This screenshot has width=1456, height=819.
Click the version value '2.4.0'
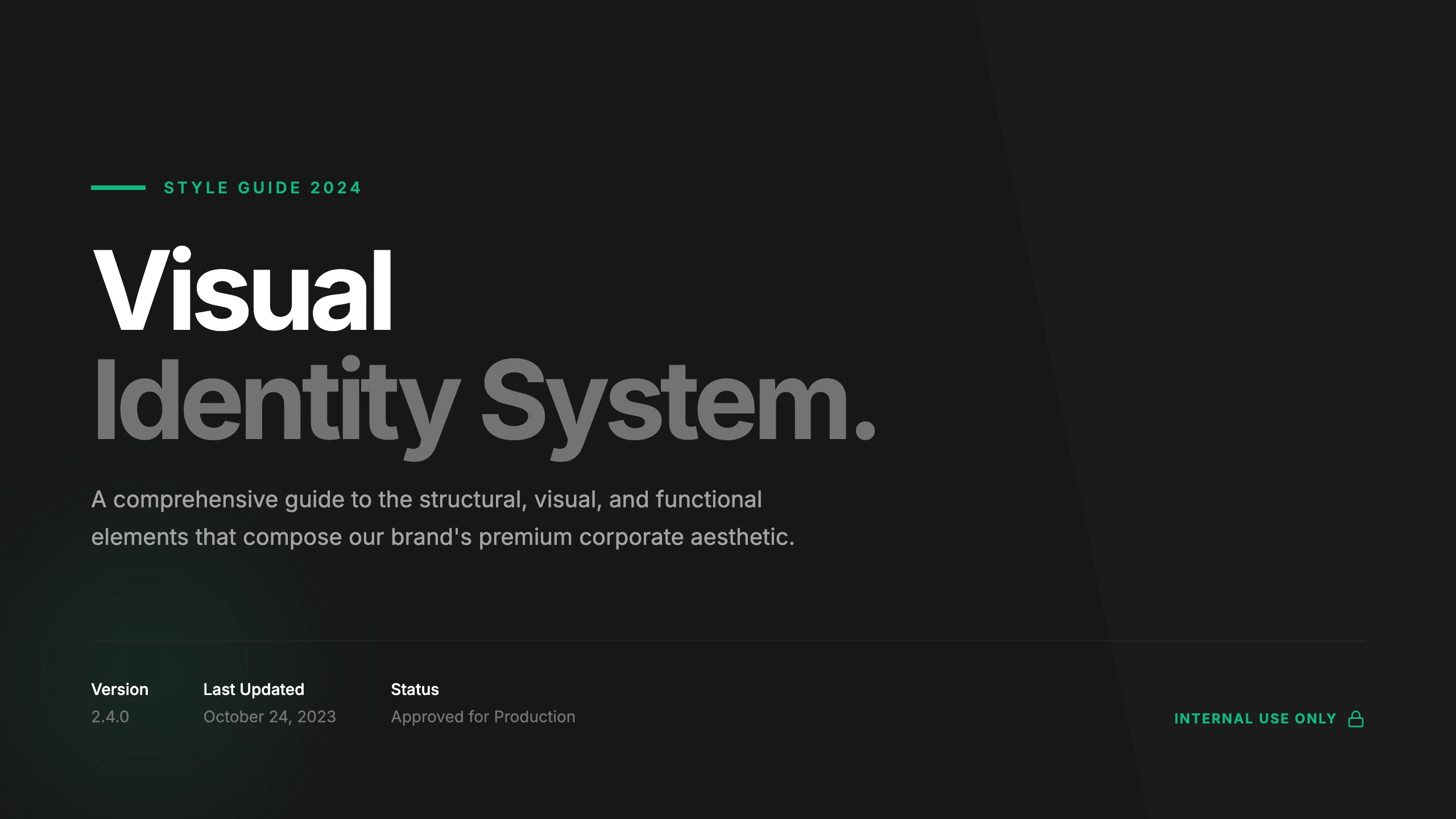pyautogui.click(x=110, y=717)
